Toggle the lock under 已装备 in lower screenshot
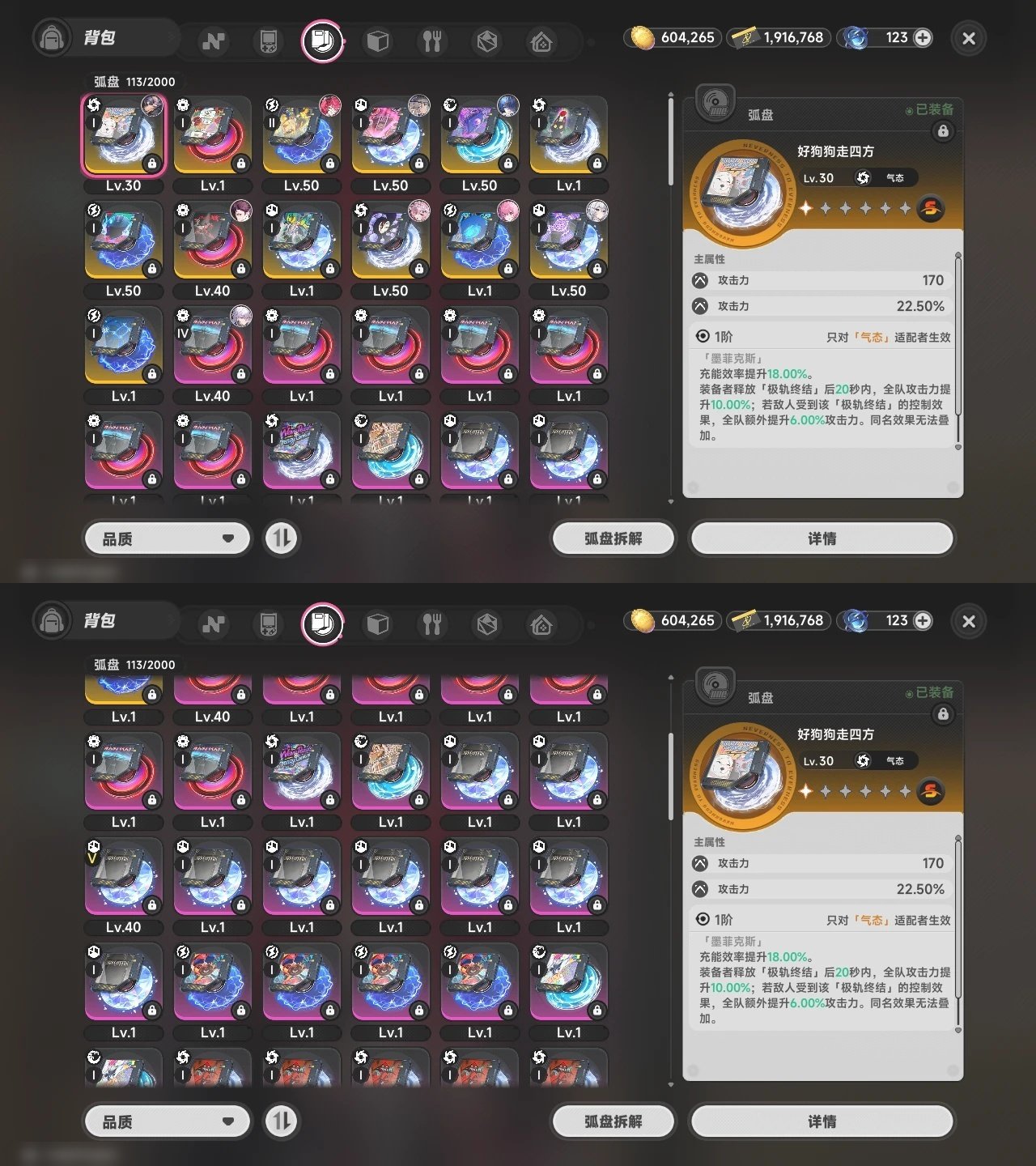This screenshot has width=1036, height=1166. 943,714
